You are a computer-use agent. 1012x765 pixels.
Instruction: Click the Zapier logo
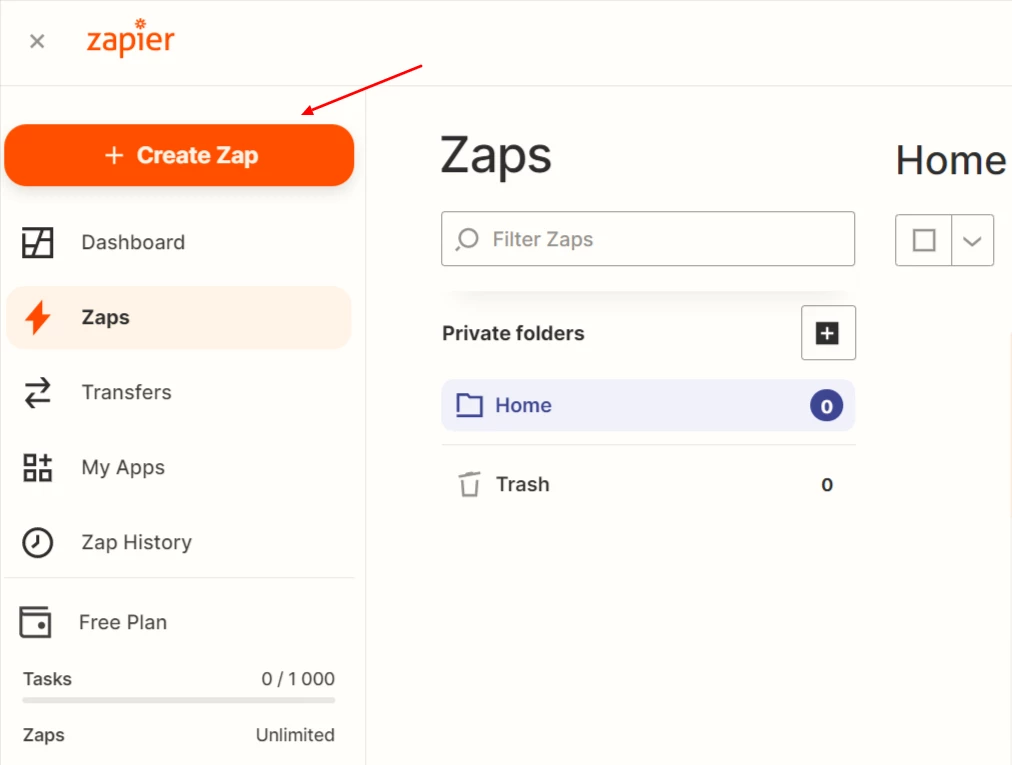coord(130,38)
